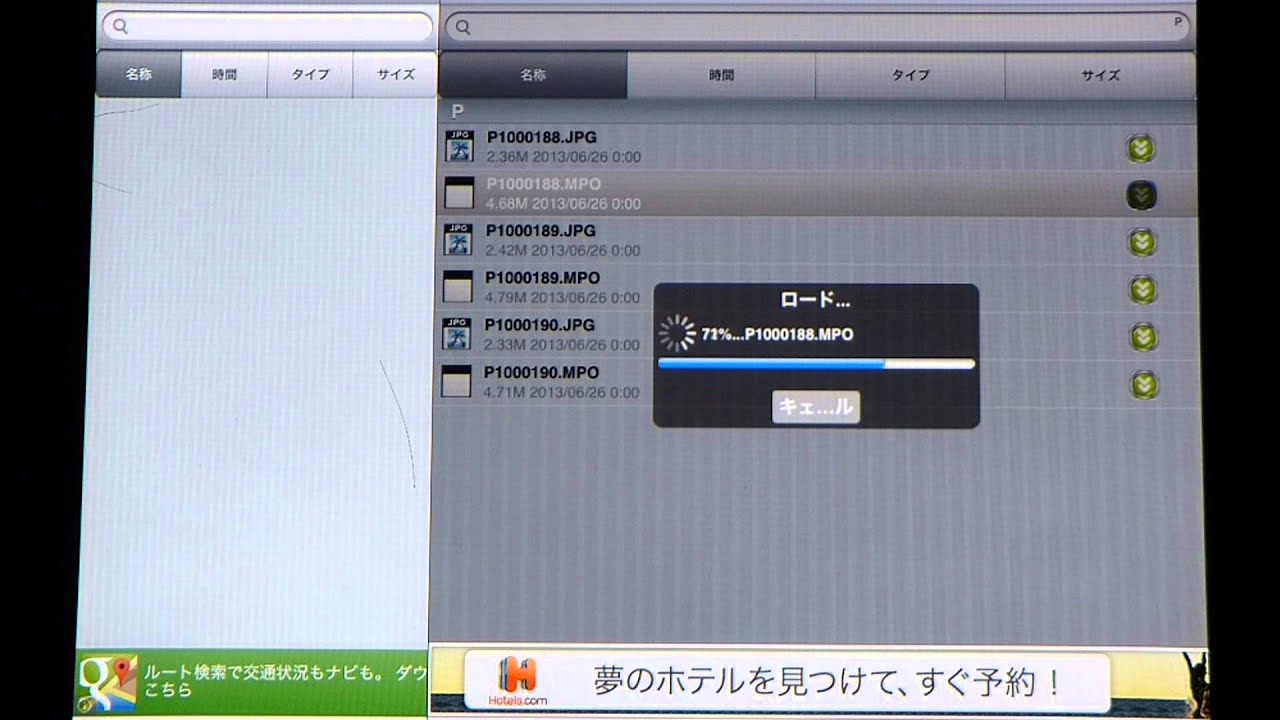Image resolution: width=1280 pixels, height=720 pixels.
Task: Click loading spinner in load dialog
Action: point(678,334)
